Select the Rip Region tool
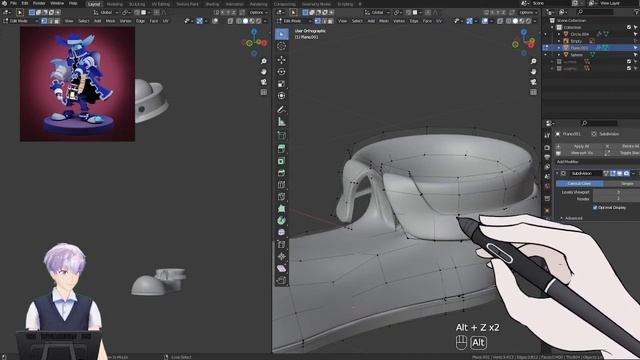Screen dimensions: 640x360 click(281, 280)
